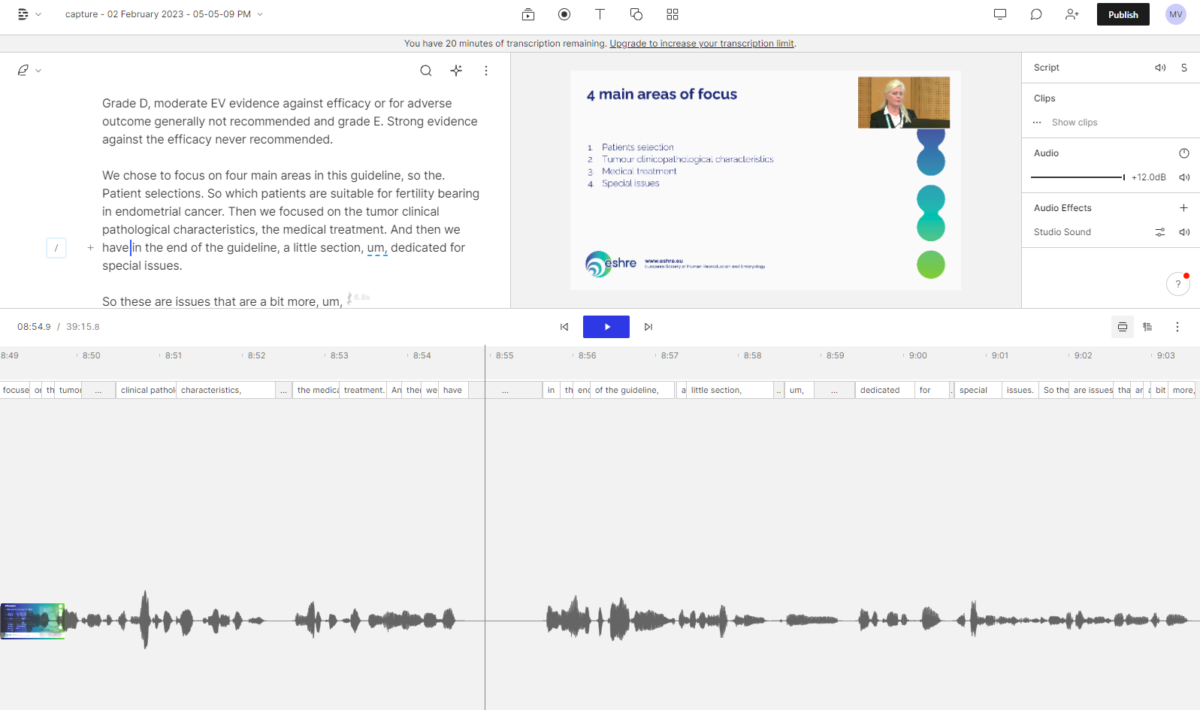
Task: Open the timeline three-dot options menu
Action: click(x=1177, y=327)
